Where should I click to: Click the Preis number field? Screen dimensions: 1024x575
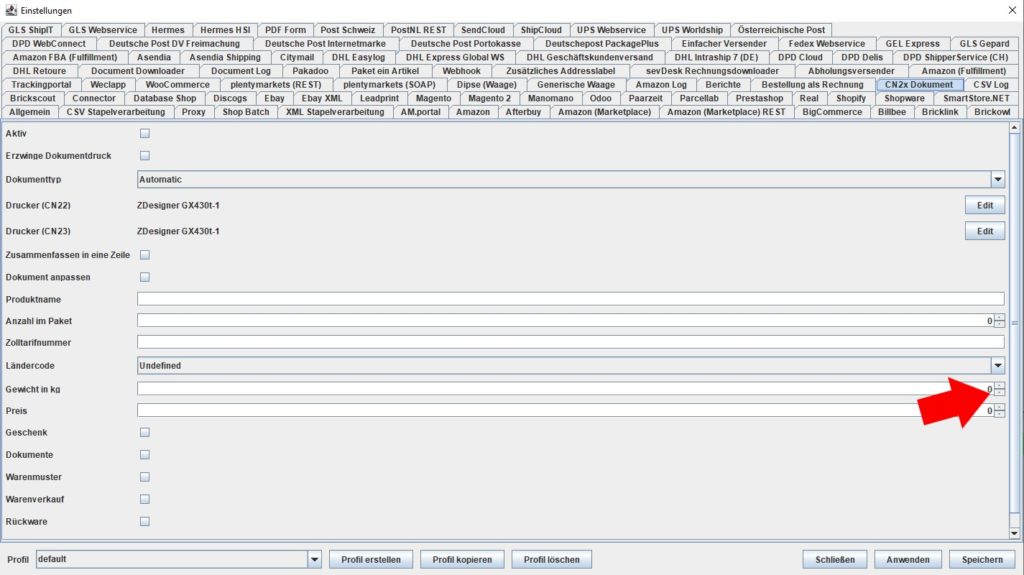pos(566,411)
